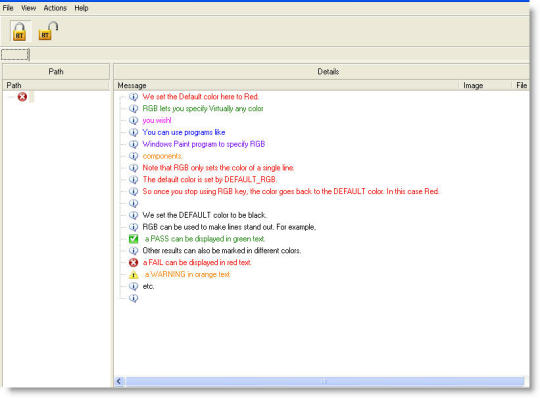This screenshot has width=540, height=398.
Task: Sort by the Path column header
Action: [56, 85]
